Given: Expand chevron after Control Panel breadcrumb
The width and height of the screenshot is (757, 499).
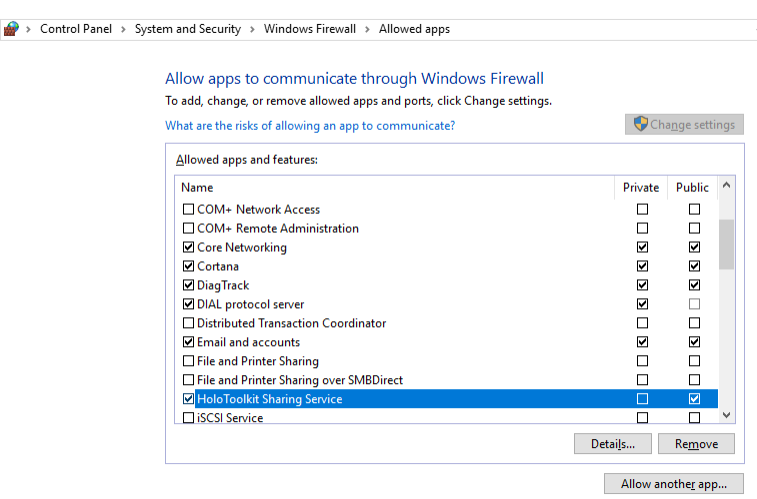Looking at the screenshot, I should [123, 29].
